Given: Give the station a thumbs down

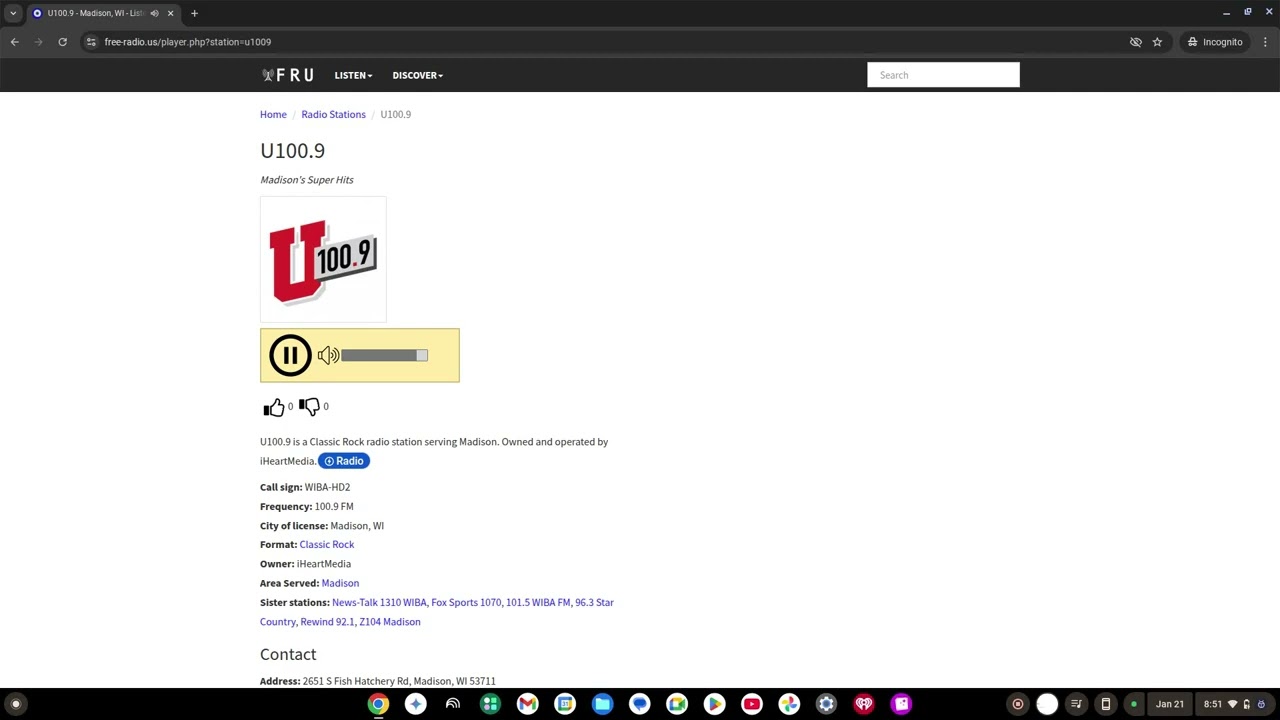Looking at the screenshot, I should pos(309,406).
